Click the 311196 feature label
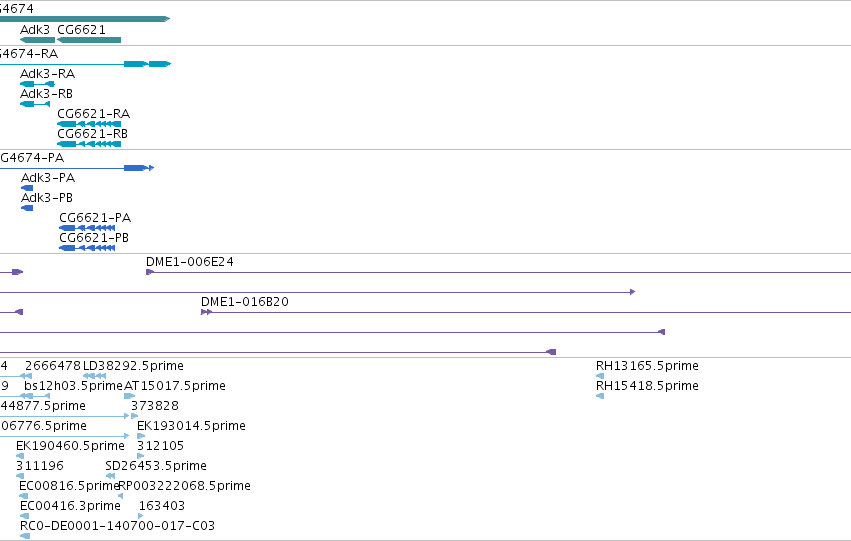Screen dimensions: 851x541 (x=40, y=466)
